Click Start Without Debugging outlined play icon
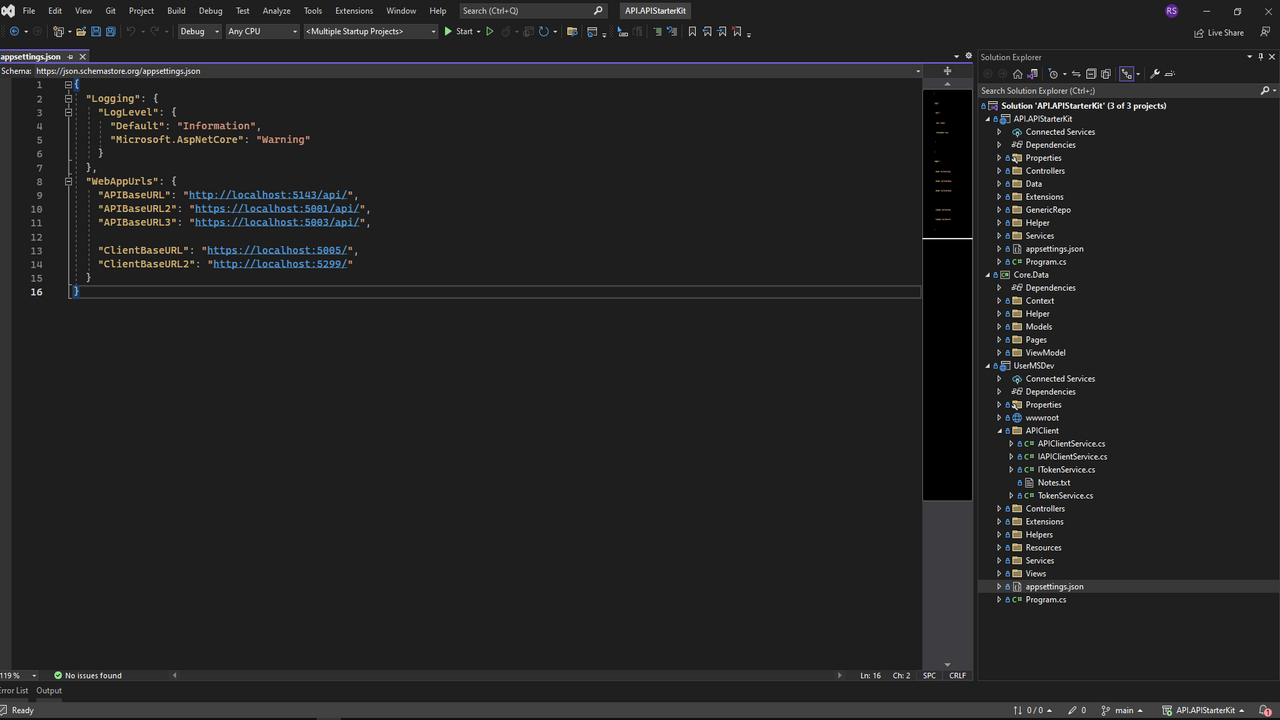 point(489,32)
